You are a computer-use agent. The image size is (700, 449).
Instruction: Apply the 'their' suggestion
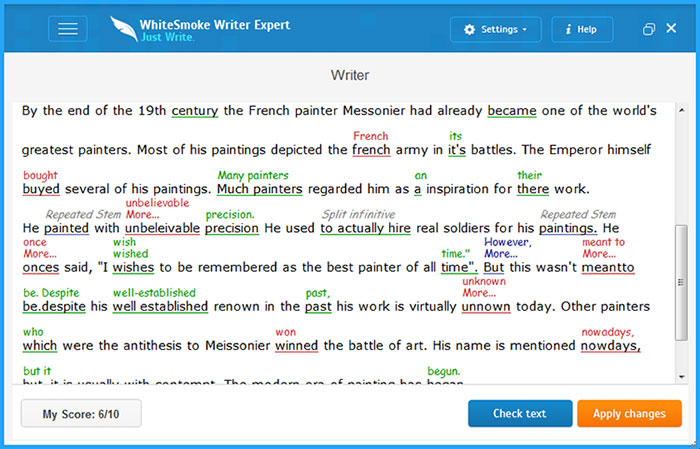[x=529, y=175]
